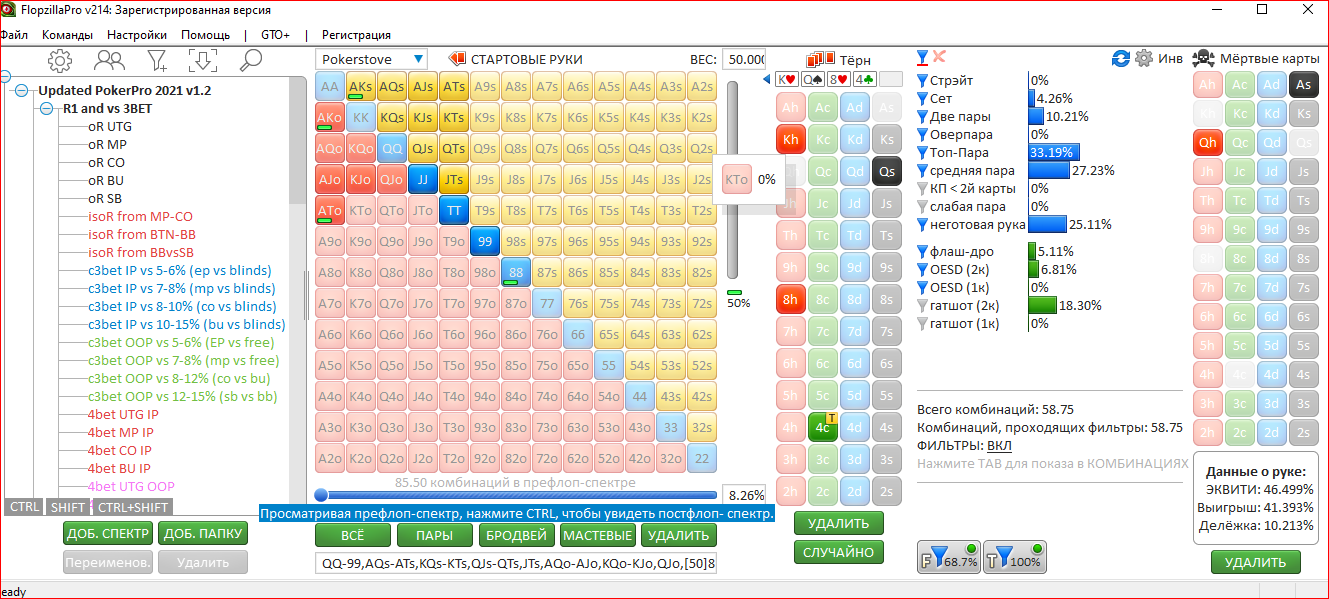Click the red-underlined funnel above statistics
The image size is (1329, 599).
pyautogui.click(x=923, y=57)
